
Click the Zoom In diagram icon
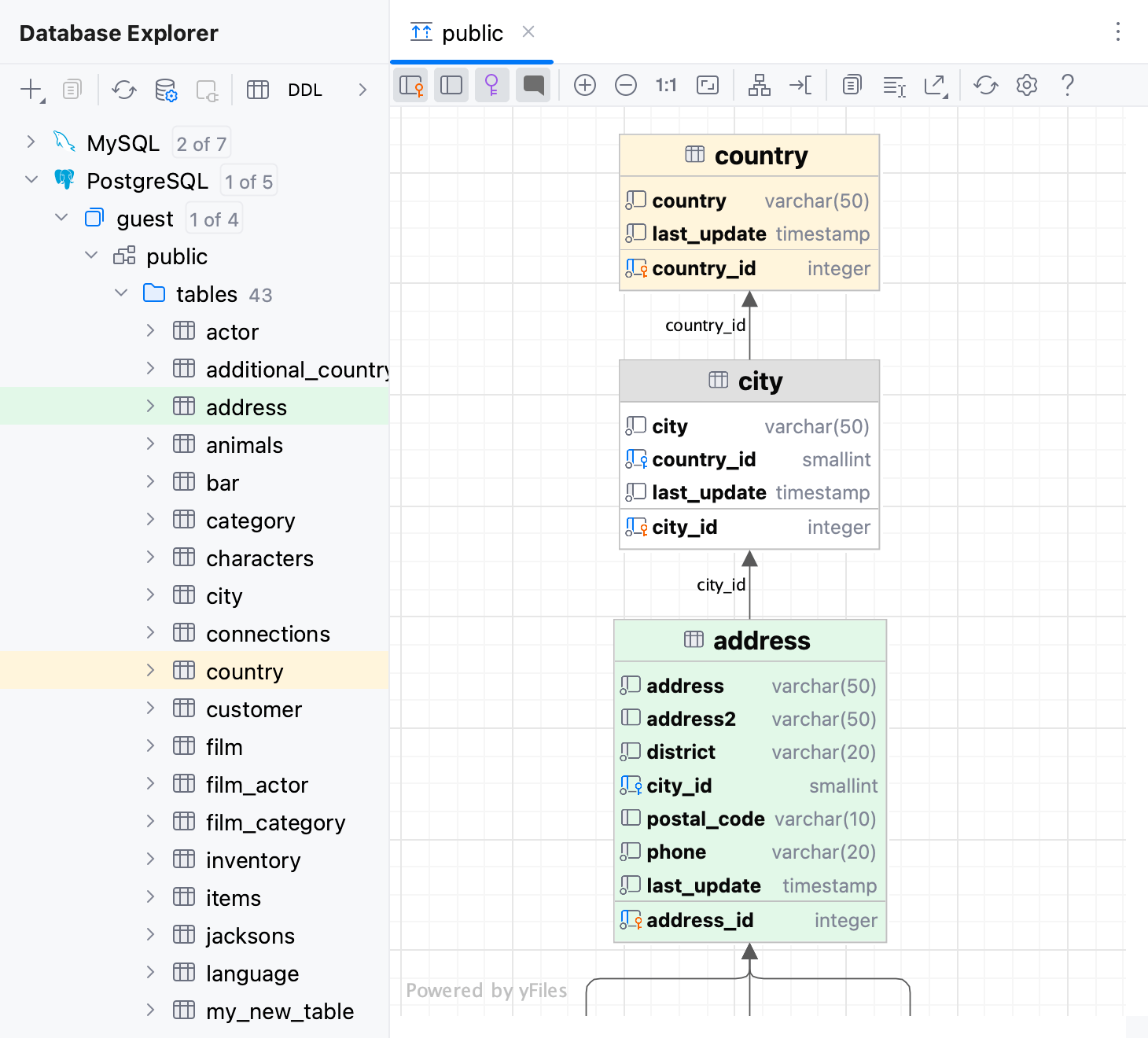585,85
